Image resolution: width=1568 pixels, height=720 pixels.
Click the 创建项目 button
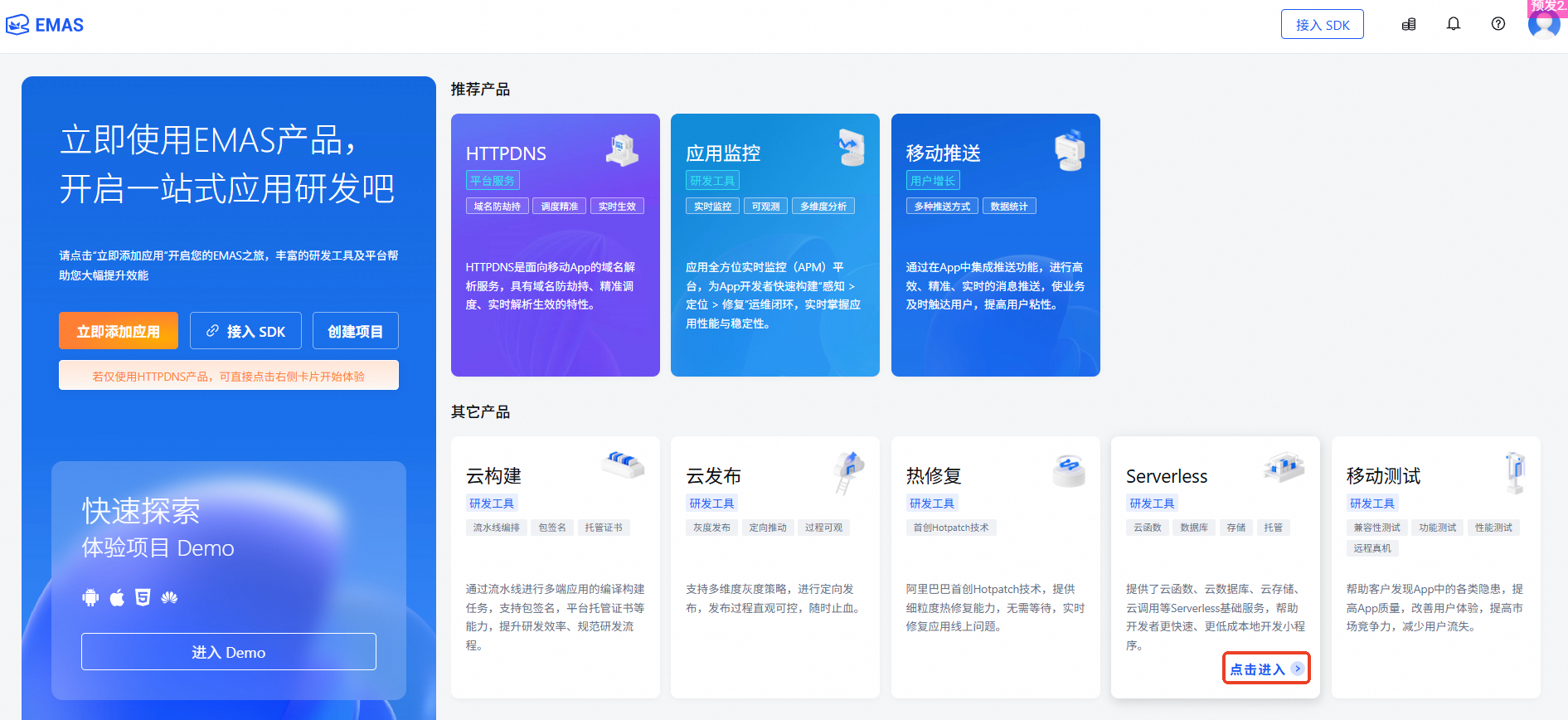coord(356,331)
